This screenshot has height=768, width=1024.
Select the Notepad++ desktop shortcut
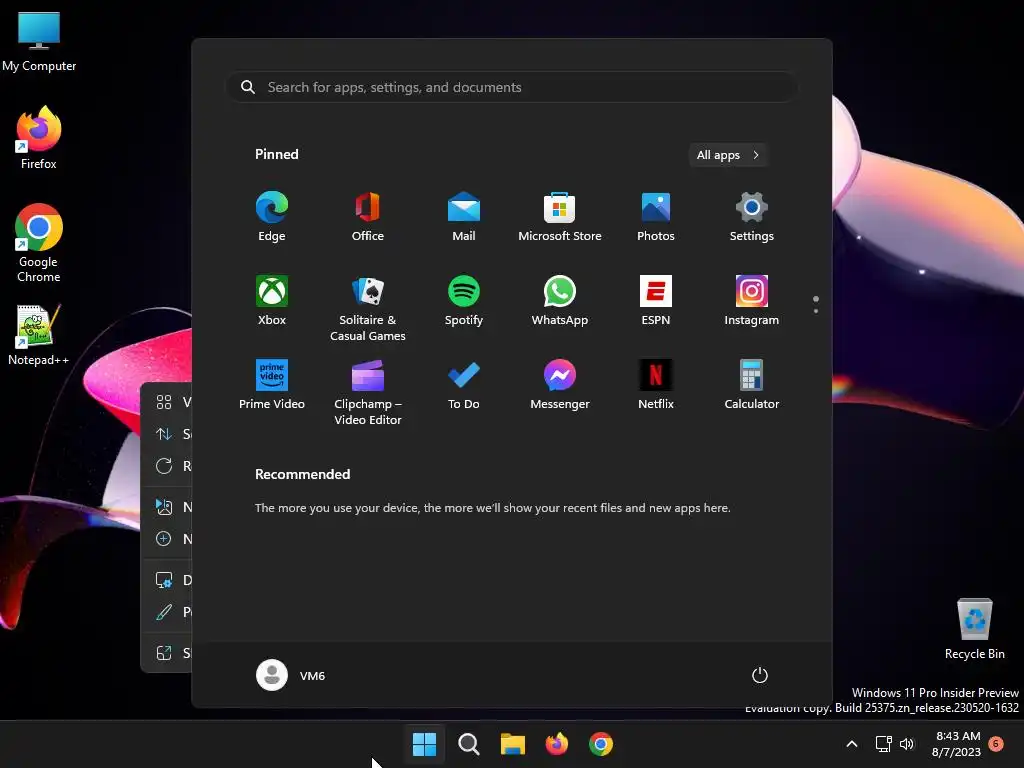coord(39,335)
